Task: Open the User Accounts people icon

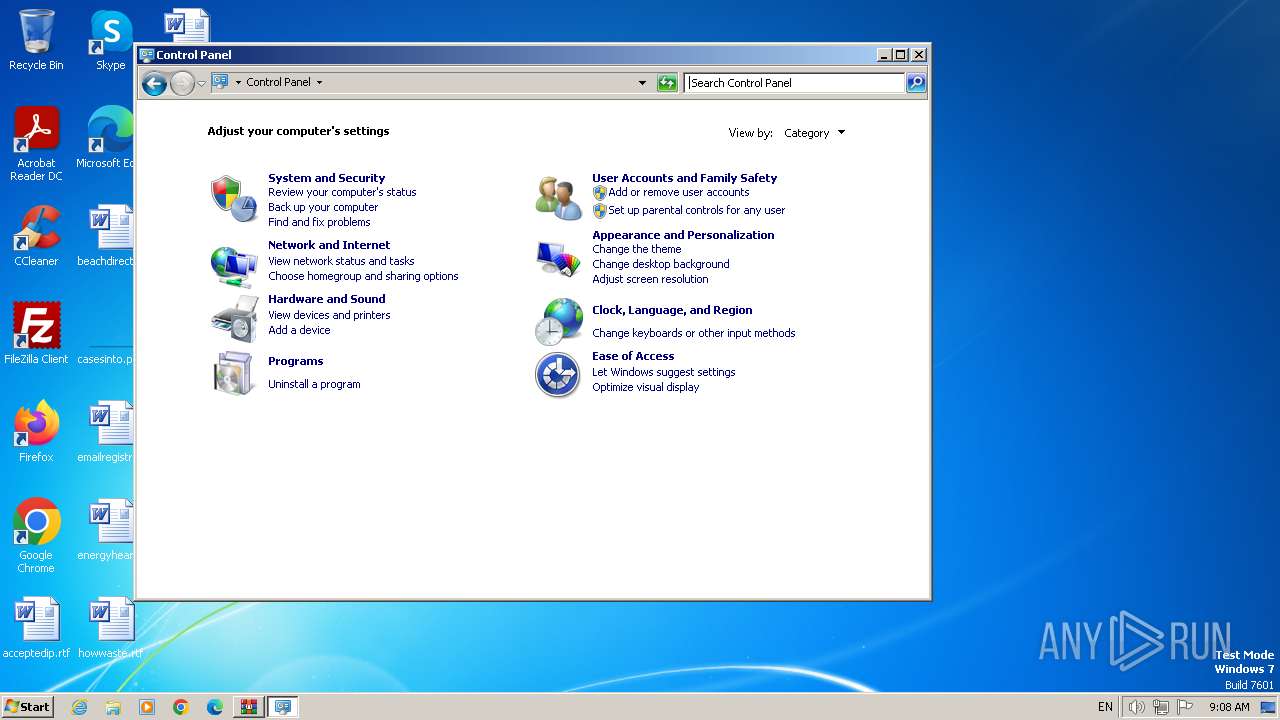Action: pyautogui.click(x=558, y=198)
